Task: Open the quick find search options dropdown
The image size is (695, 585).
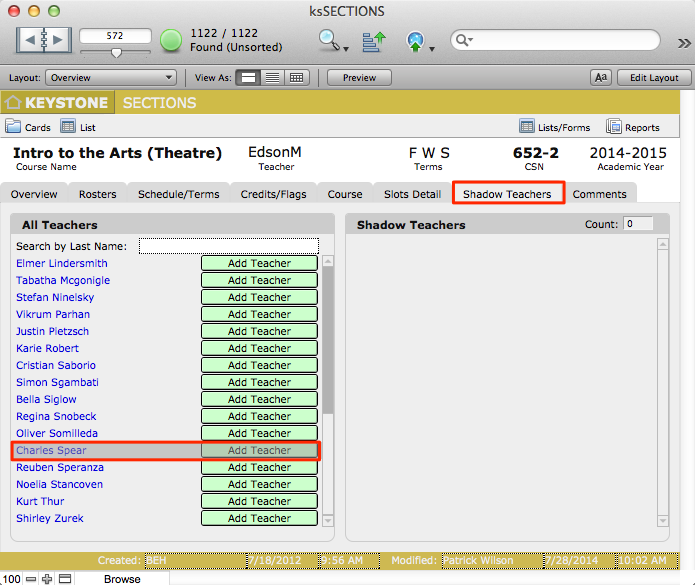Action: point(463,41)
